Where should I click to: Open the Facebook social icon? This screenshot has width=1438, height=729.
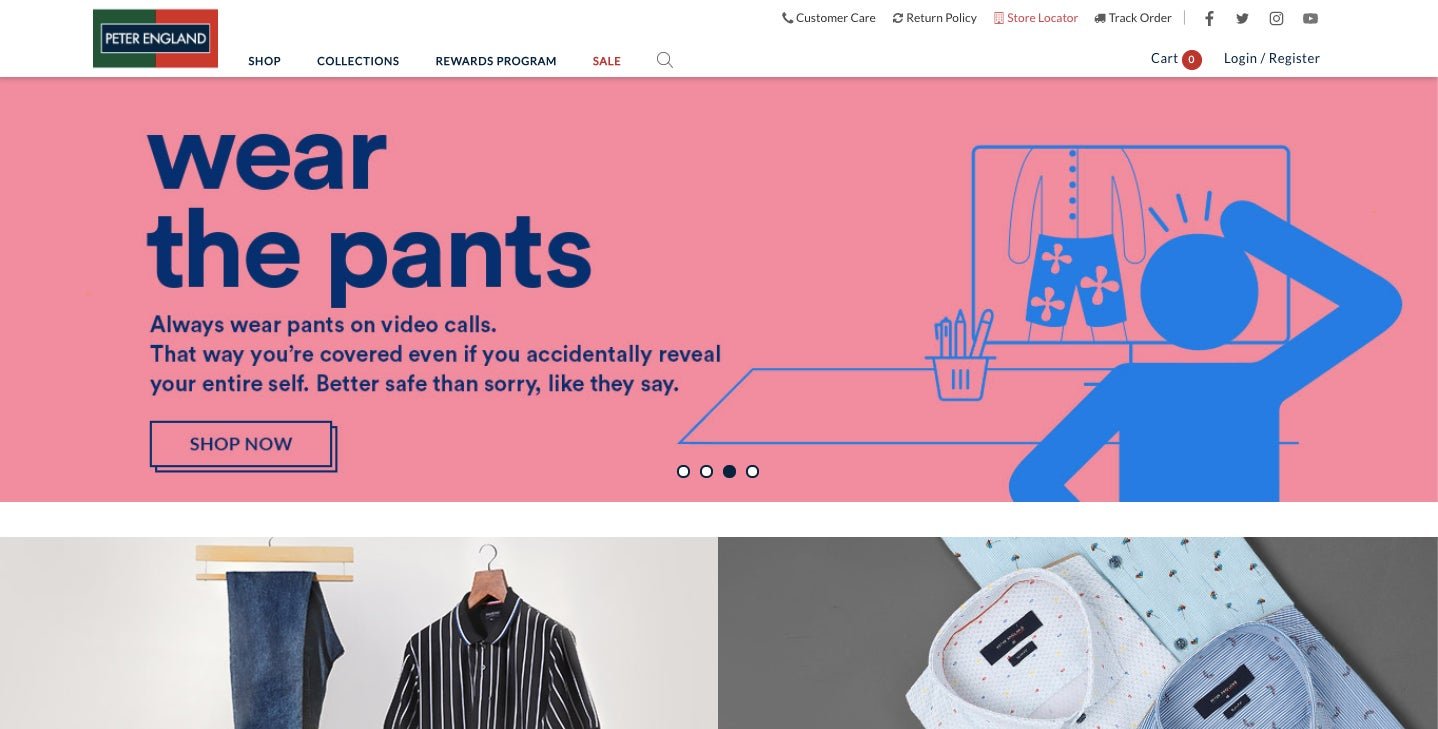tap(1209, 18)
